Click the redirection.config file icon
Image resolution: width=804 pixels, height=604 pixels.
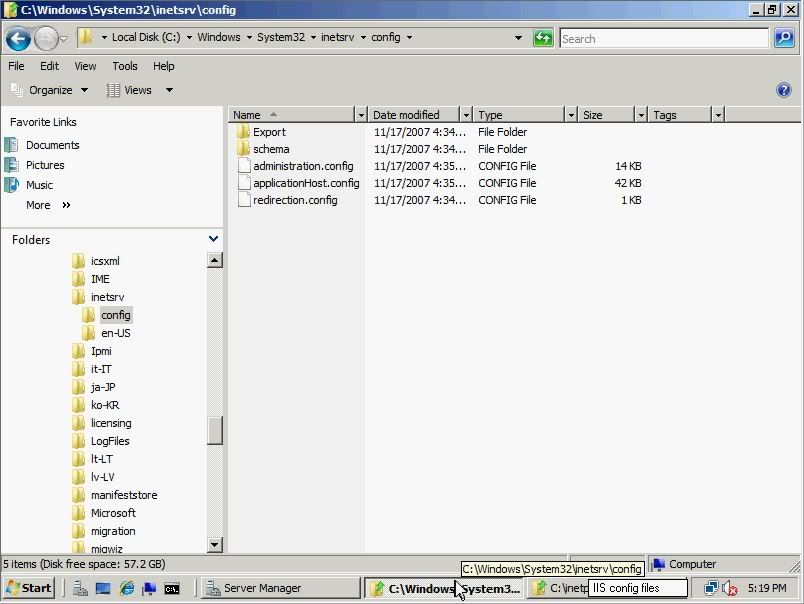click(245, 200)
